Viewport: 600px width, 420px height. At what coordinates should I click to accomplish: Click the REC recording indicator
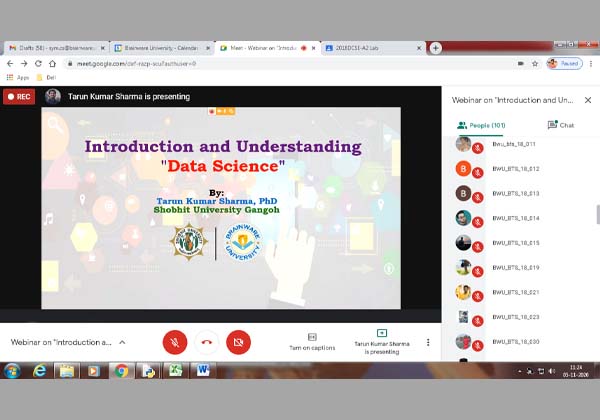coord(19,96)
